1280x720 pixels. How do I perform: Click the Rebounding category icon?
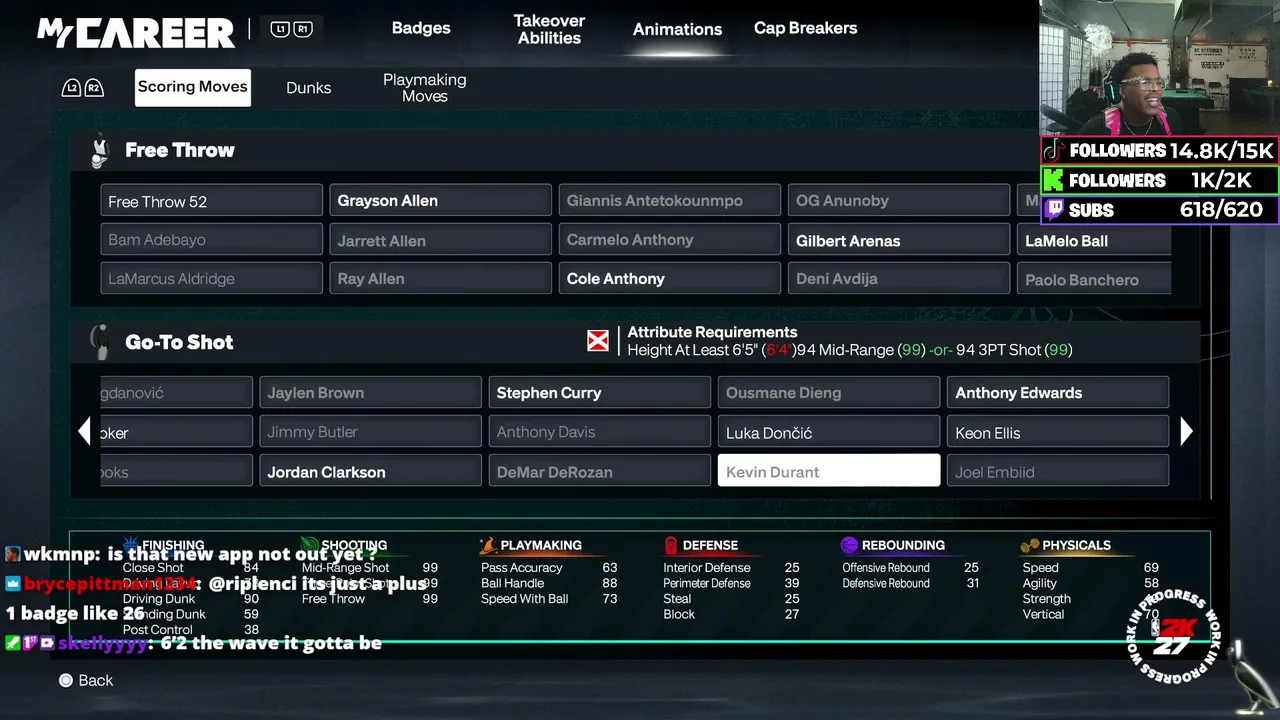849,545
